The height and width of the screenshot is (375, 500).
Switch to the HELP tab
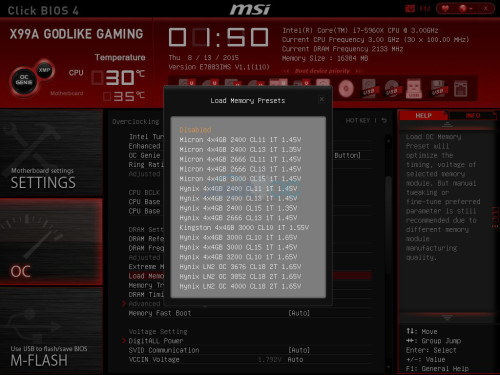click(423, 116)
